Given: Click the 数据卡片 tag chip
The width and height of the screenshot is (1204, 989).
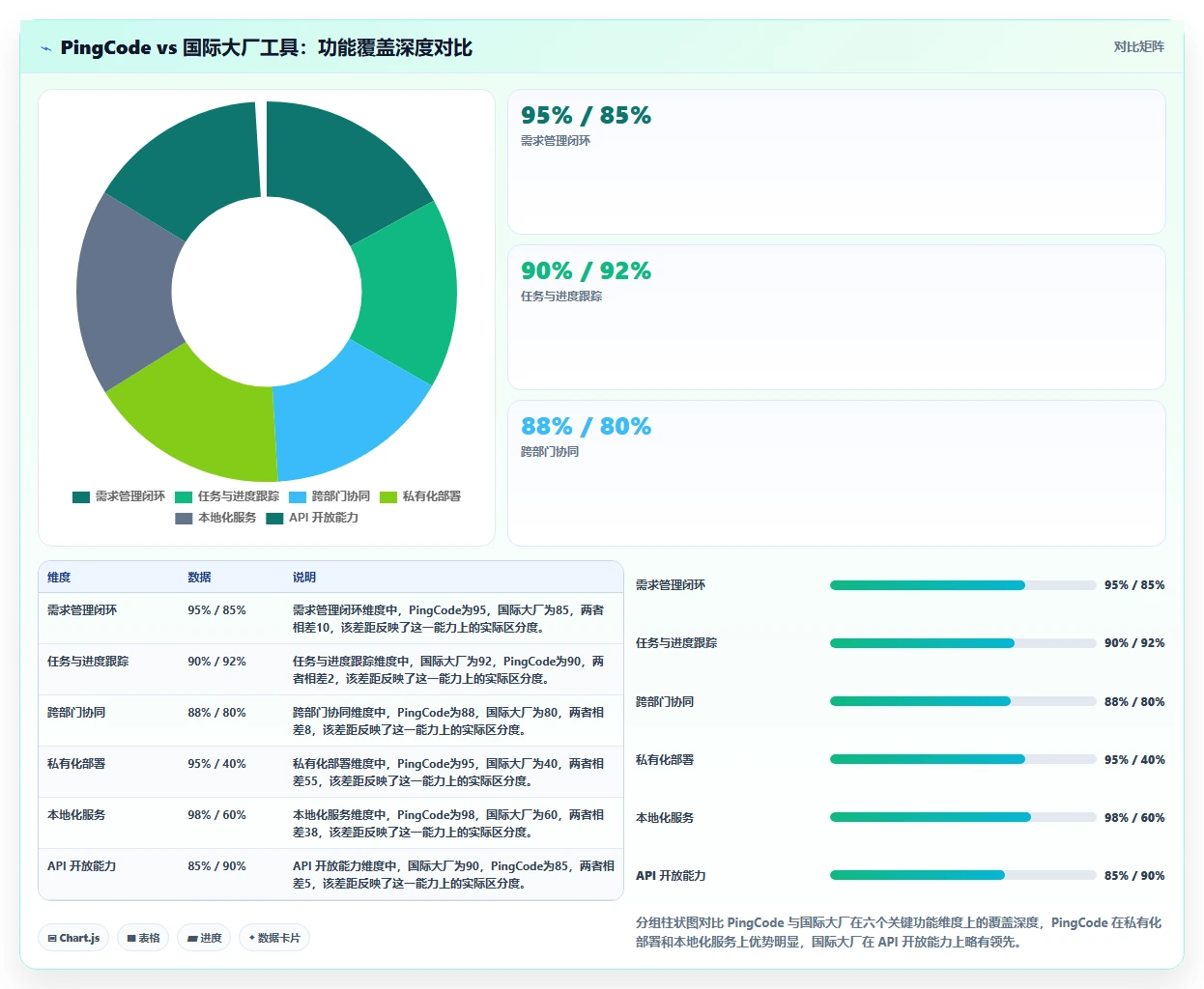Looking at the screenshot, I should pos(274,938).
